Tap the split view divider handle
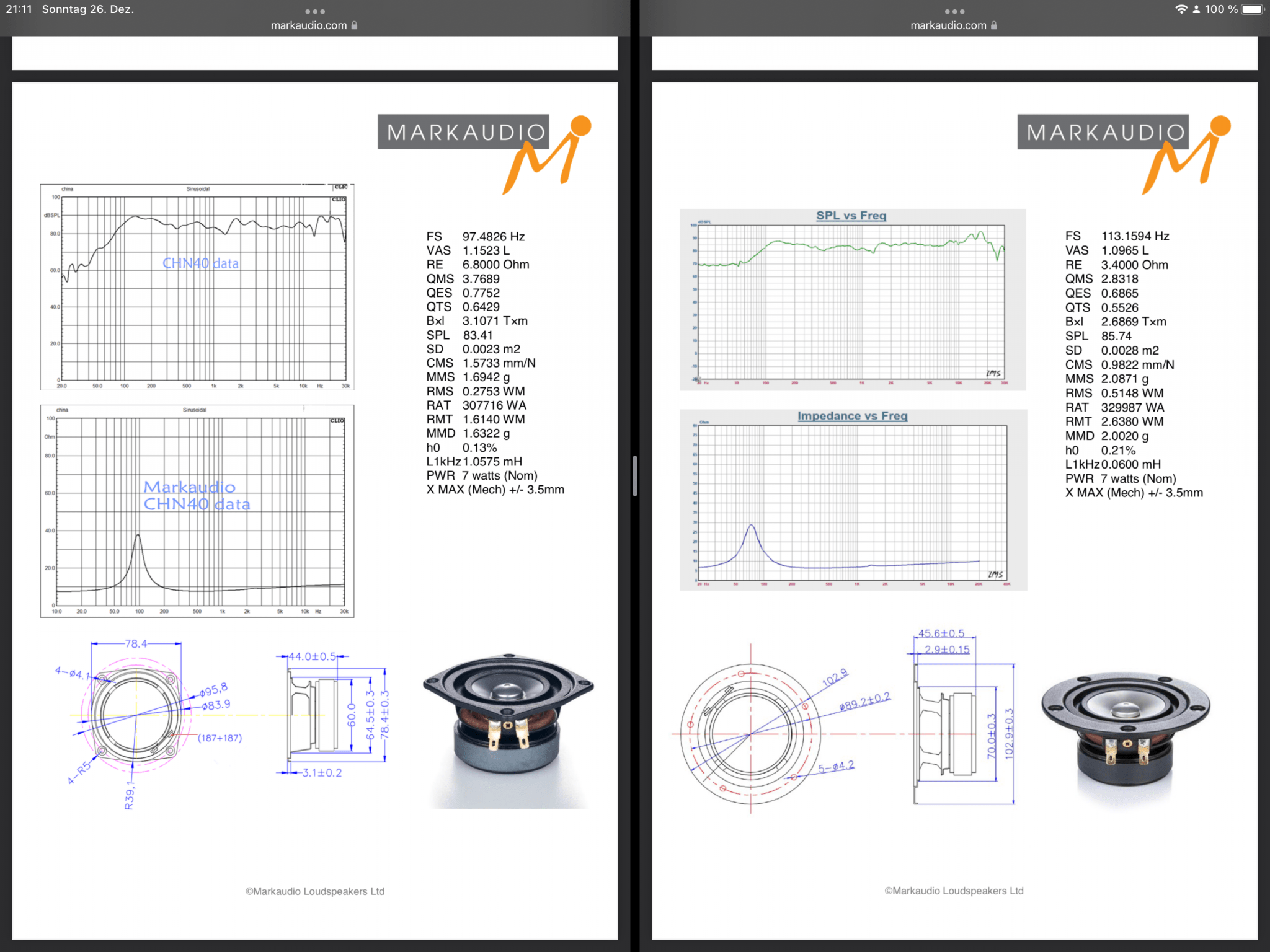Viewport: 1270px width, 952px height. pos(635,476)
